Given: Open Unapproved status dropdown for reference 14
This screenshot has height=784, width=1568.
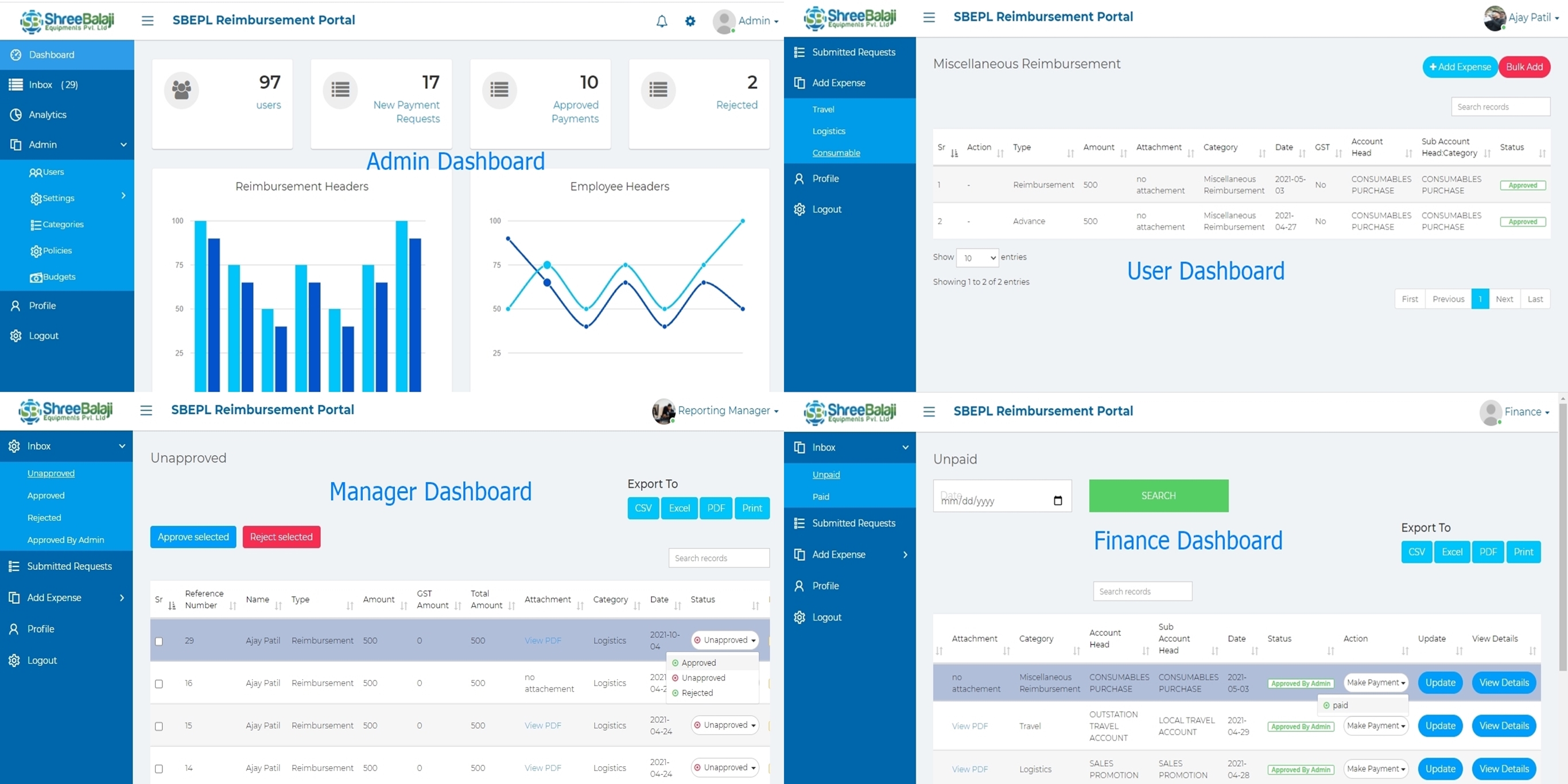Looking at the screenshot, I should (x=725, y=767).
